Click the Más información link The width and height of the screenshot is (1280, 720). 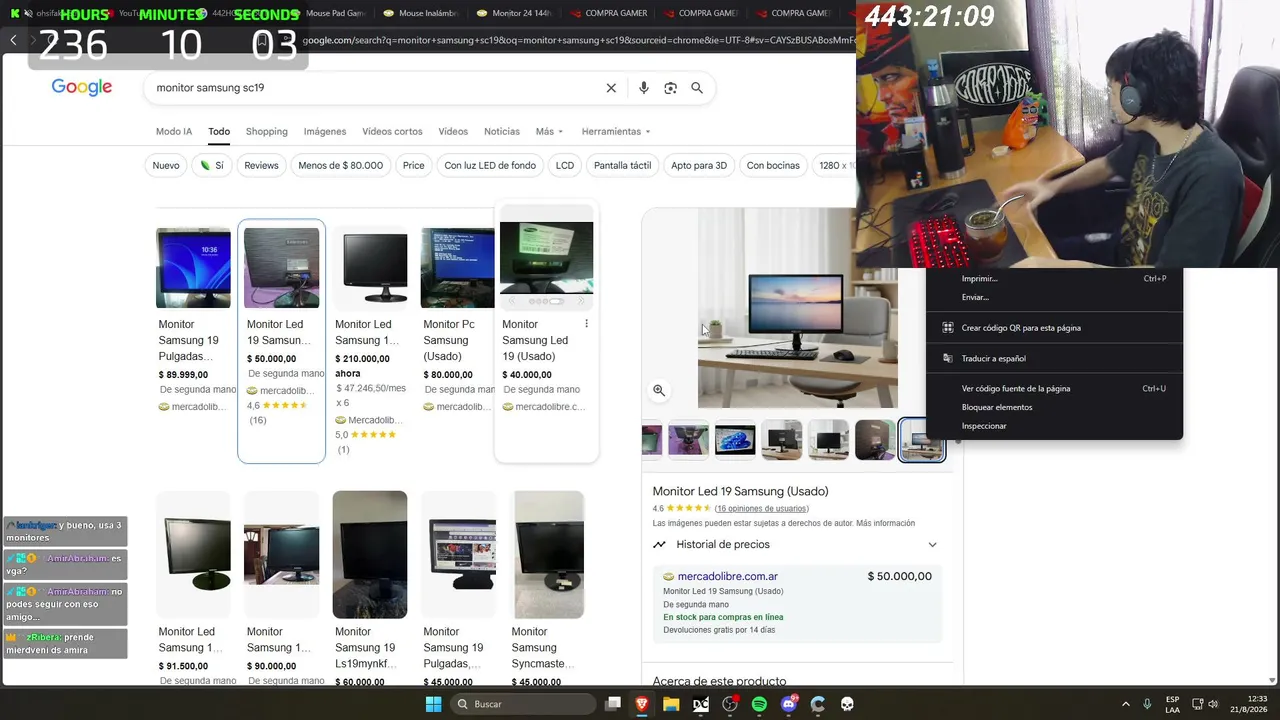[885, 523]
